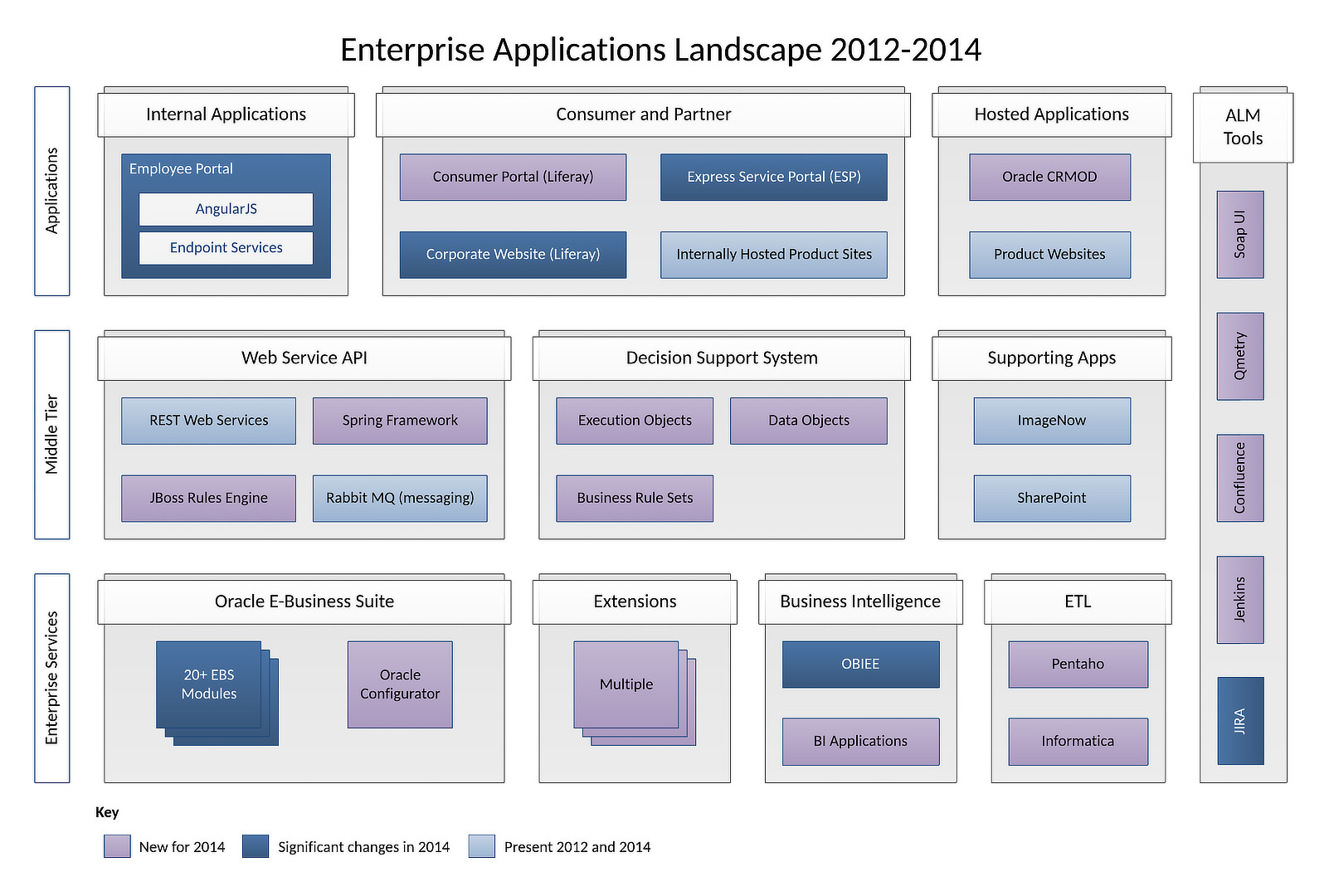Click the 'New for 2014' legend text
This screenshot has height=896, width=1329.
(x=182, y=847)
